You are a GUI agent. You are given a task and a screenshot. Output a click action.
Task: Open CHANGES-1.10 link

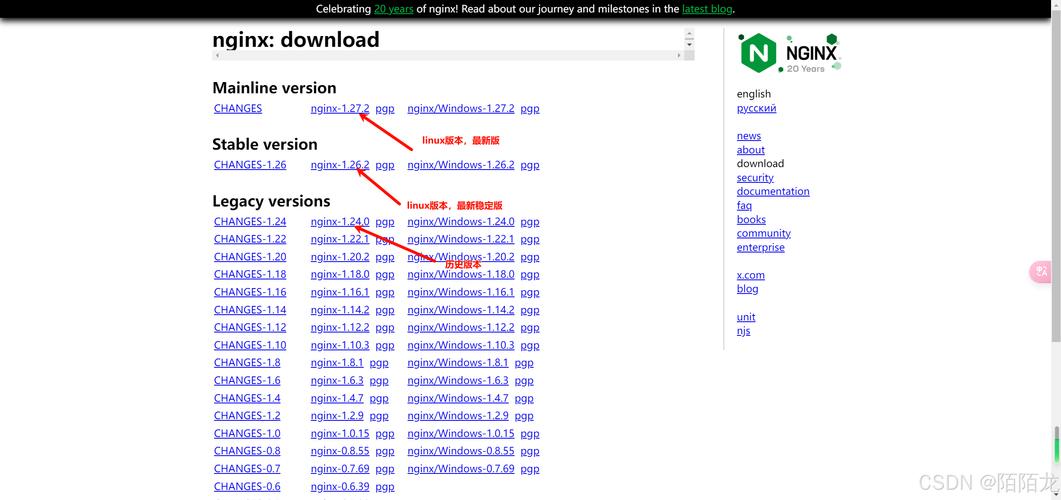pyautogui.click(x=250, y=345)
